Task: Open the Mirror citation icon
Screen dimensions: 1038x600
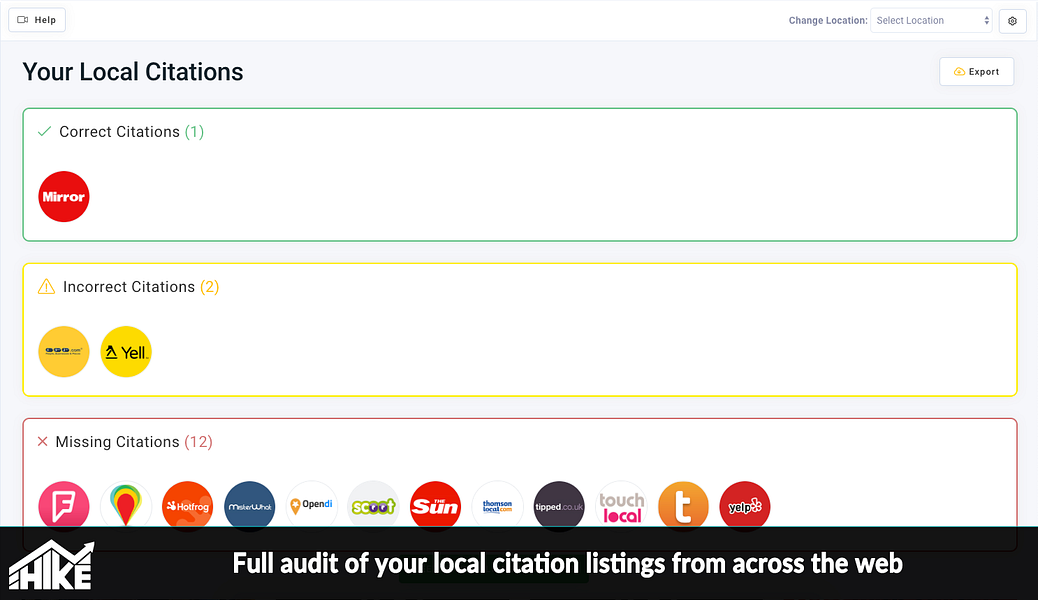Action: [x=64, y=197]
